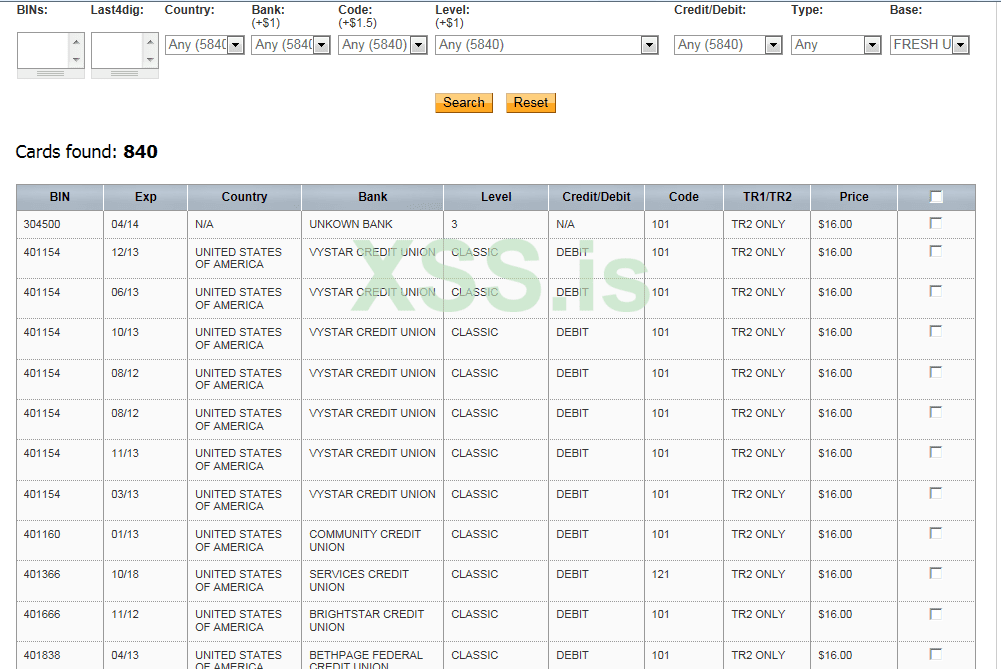This screenshot has height=669, width=1001.
Task: Click the Last4dig box scroll-down arrow
Action: point(150,59)
